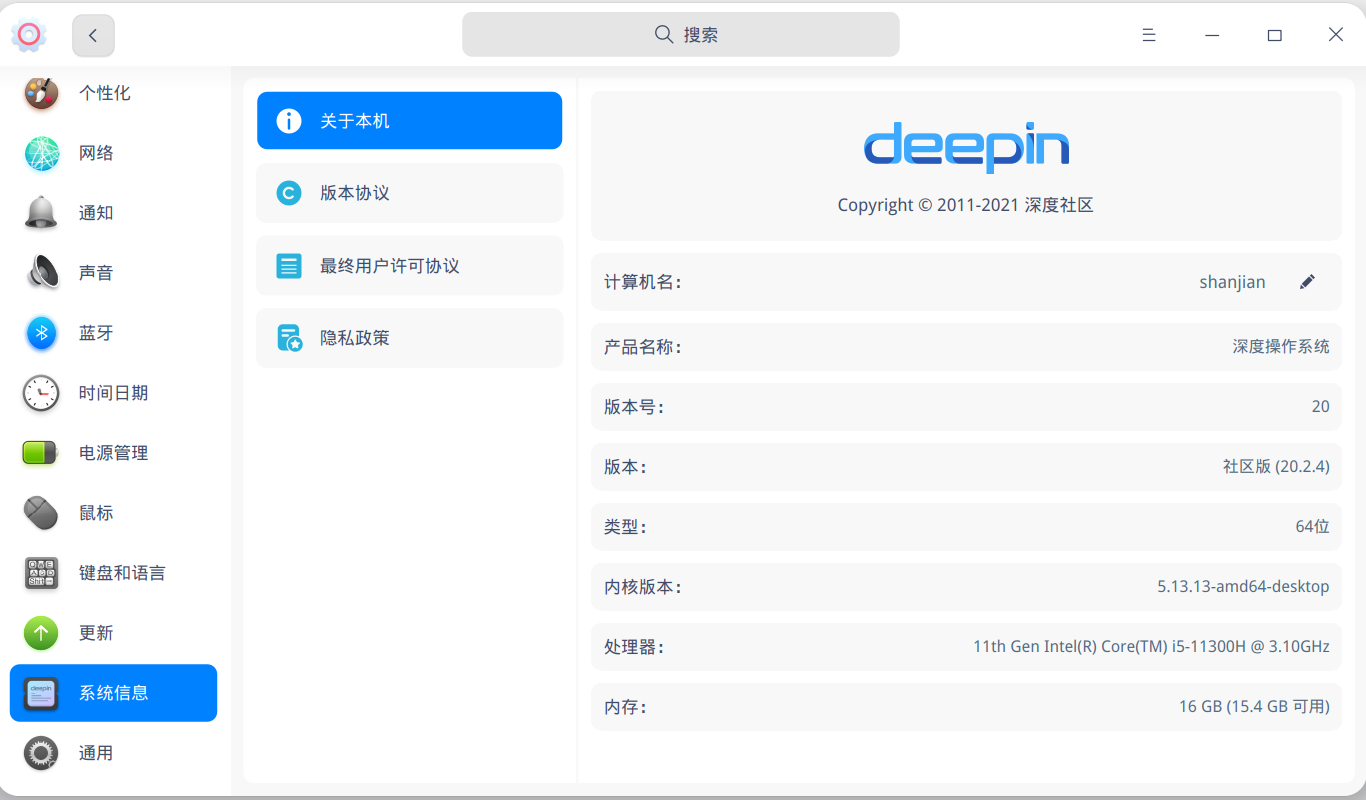Click the 处理器 label
This screenshot has width=1366, height=800.
pyautogui.click(x=633, y=647)
